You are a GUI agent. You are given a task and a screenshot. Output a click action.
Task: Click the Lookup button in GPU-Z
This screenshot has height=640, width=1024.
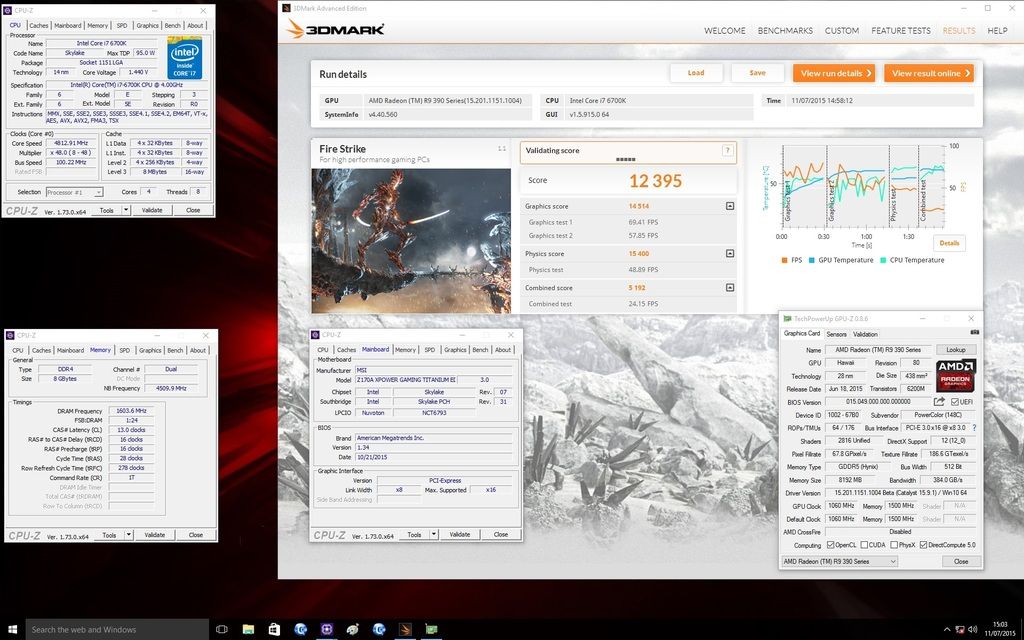(x=955, y=350)
